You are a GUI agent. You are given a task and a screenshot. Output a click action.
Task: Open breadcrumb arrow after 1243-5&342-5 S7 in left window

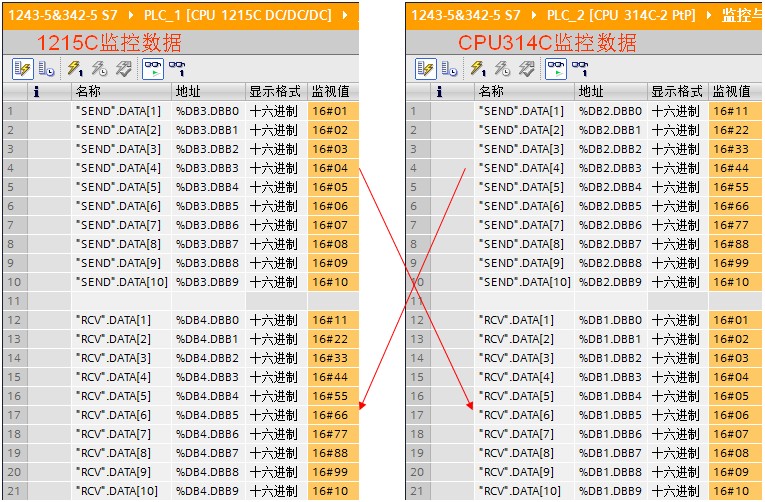(x=131, y=16)
